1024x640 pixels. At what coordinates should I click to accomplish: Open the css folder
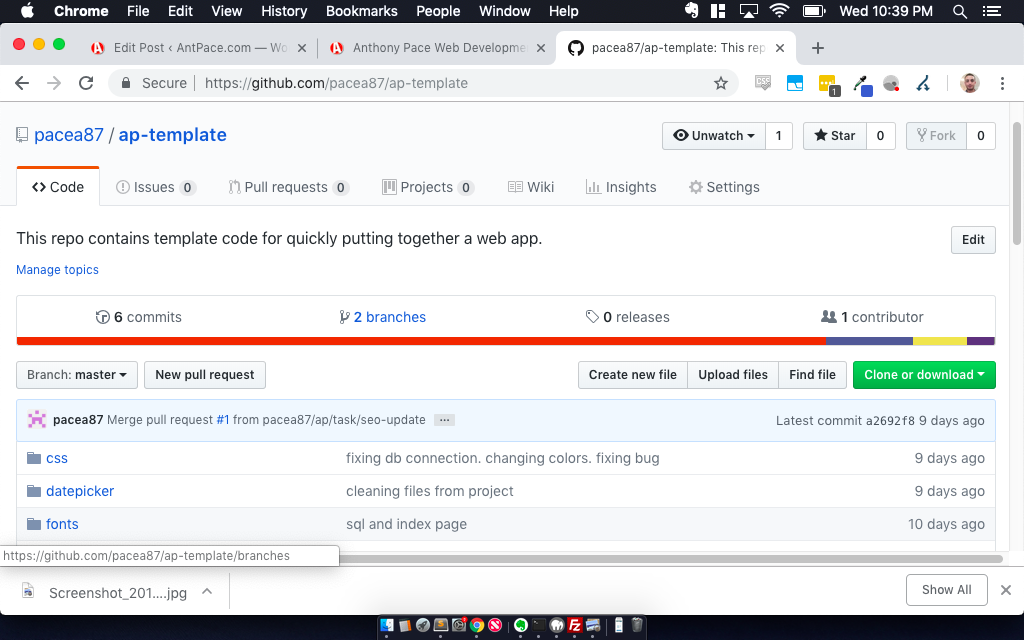coord(57,458)
